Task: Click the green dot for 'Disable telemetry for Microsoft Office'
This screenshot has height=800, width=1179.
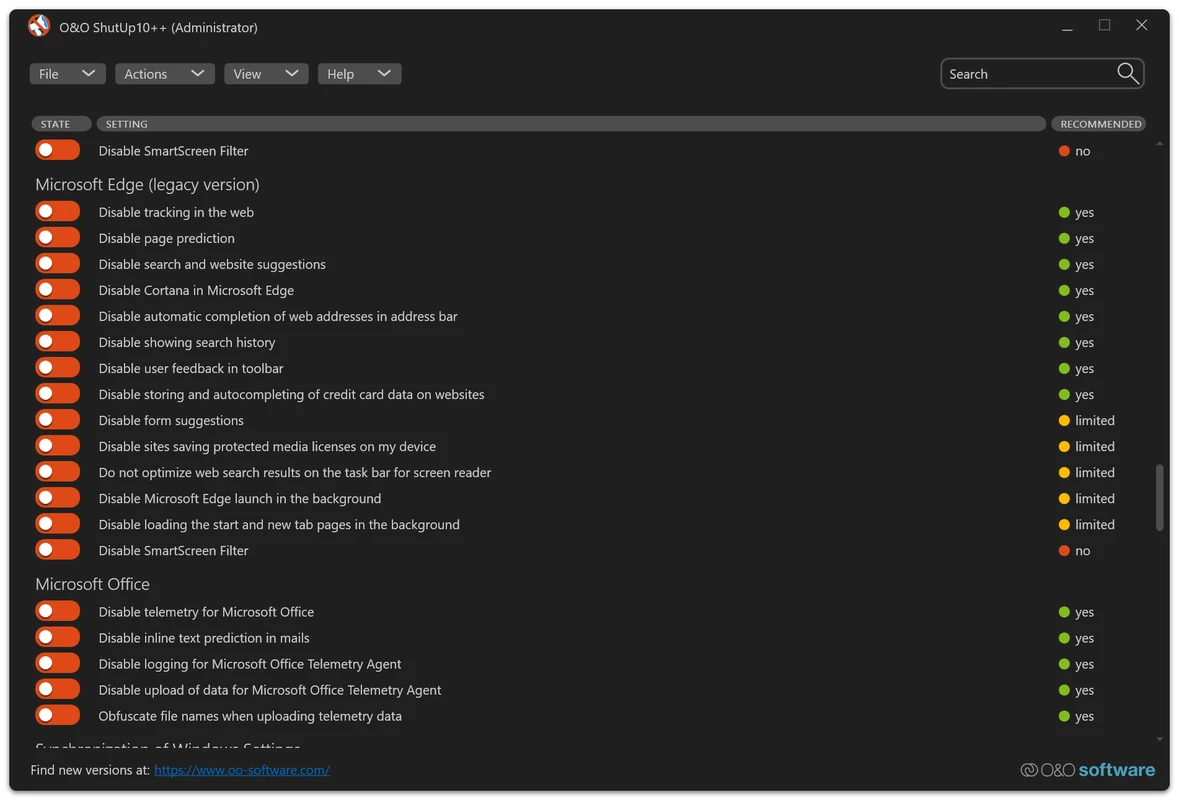Action: tap(1064, 612)
